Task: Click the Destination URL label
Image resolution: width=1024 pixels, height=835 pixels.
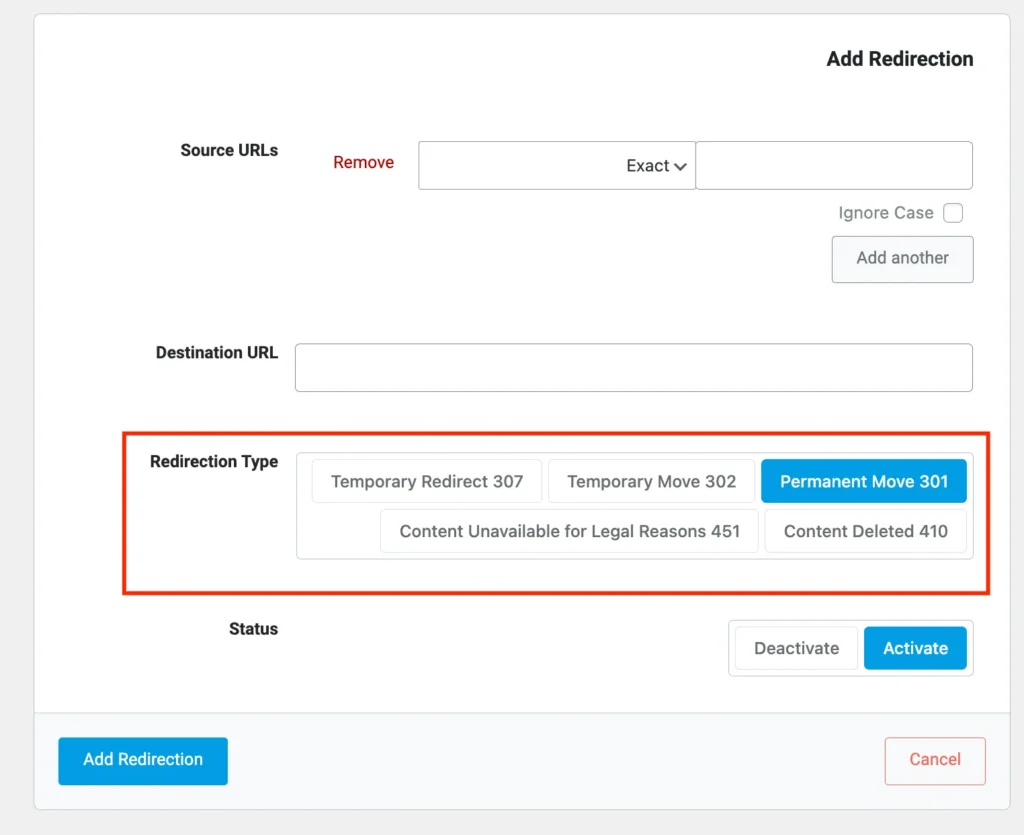Action: point(217,353)
